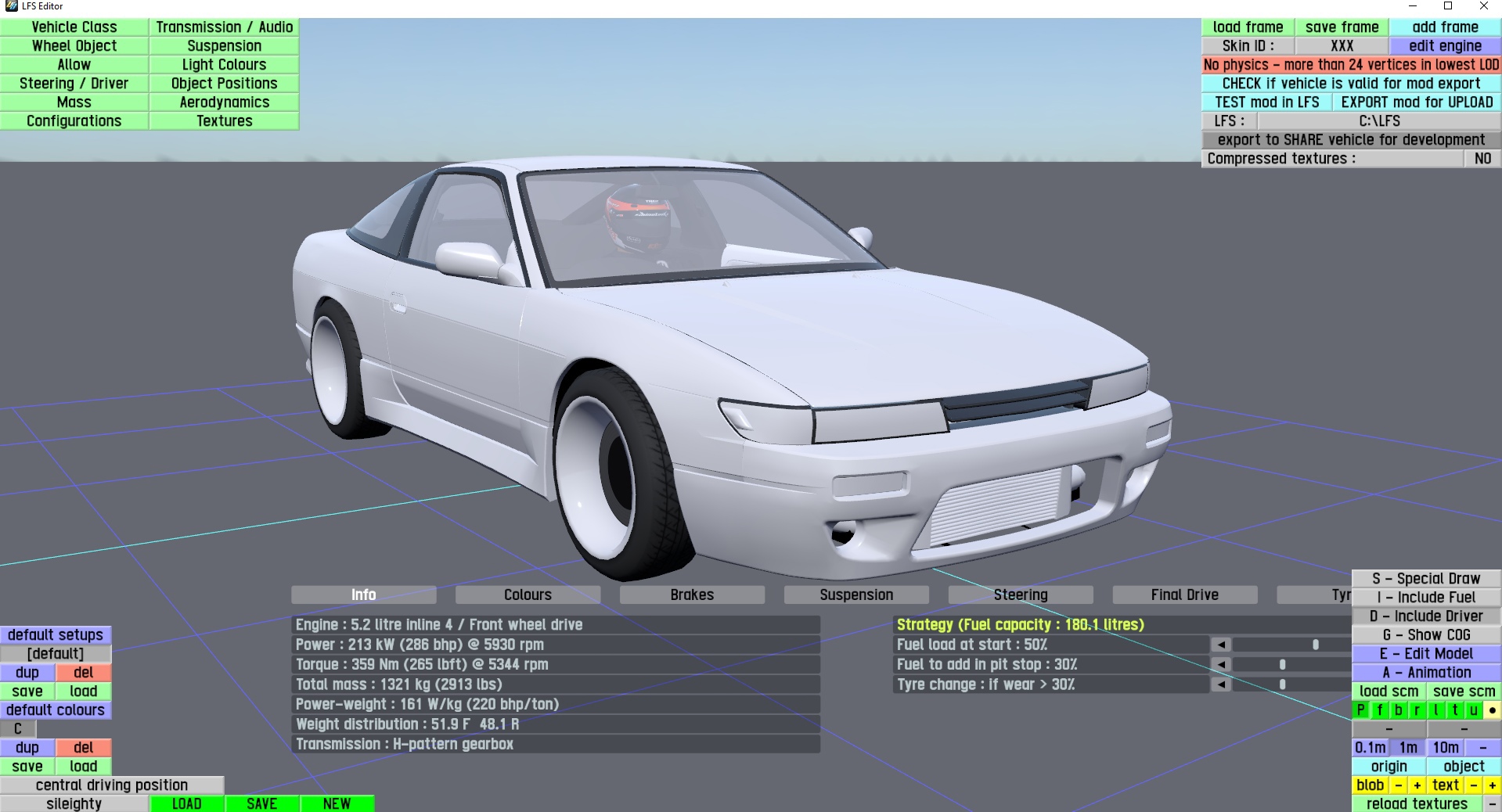
Task: Open the Light Colours menu
Action: (x=225, y=65)
